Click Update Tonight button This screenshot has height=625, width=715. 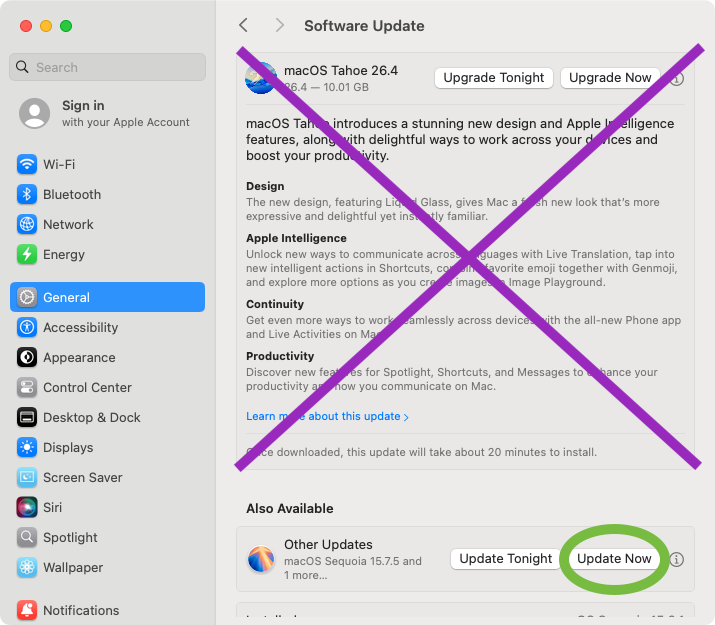tap(506, 559)
